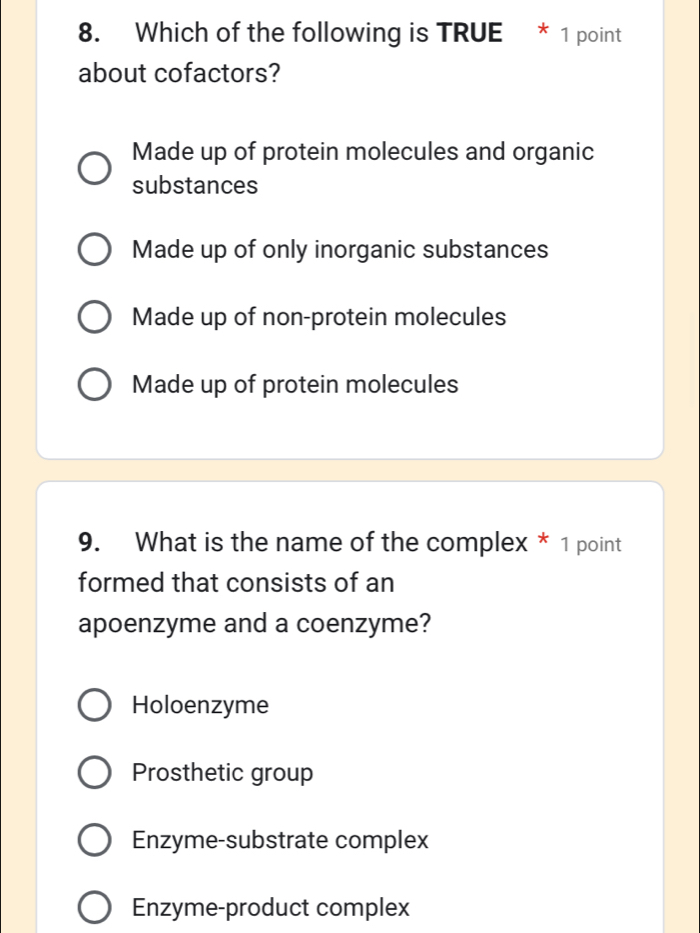Select "Prosthetic group" for question 9
The height and width of the screenshot is (933, 700).
[94, 772]
